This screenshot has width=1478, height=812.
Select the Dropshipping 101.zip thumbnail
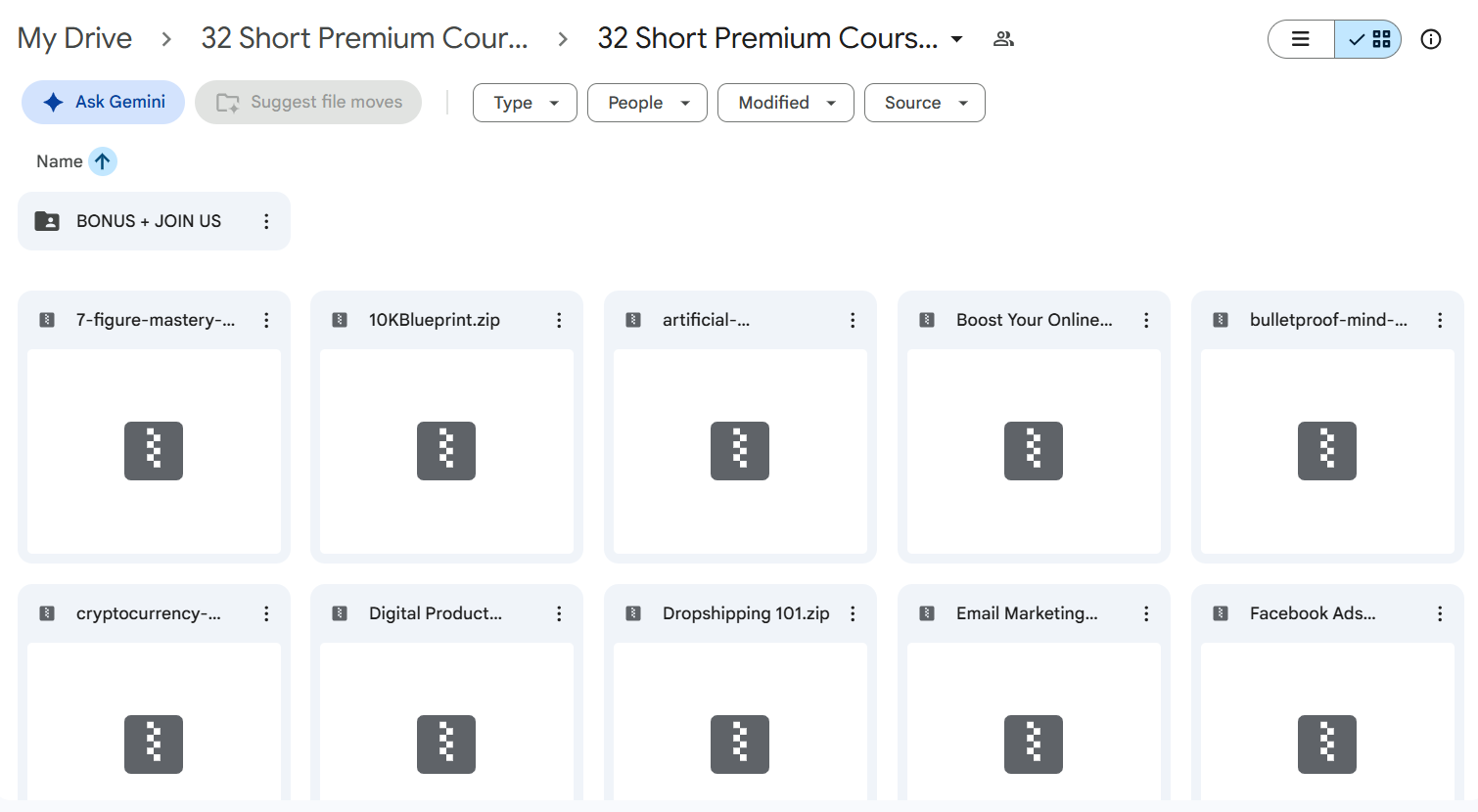(740, 722)
